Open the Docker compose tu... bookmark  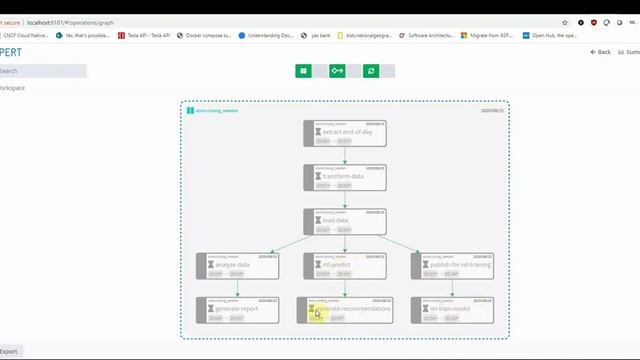click(x=204, y=36)
